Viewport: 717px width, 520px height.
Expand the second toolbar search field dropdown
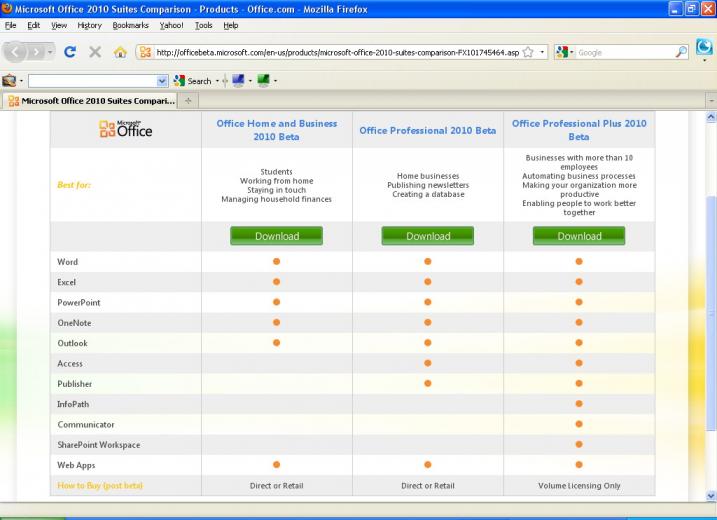click(162, 81)
